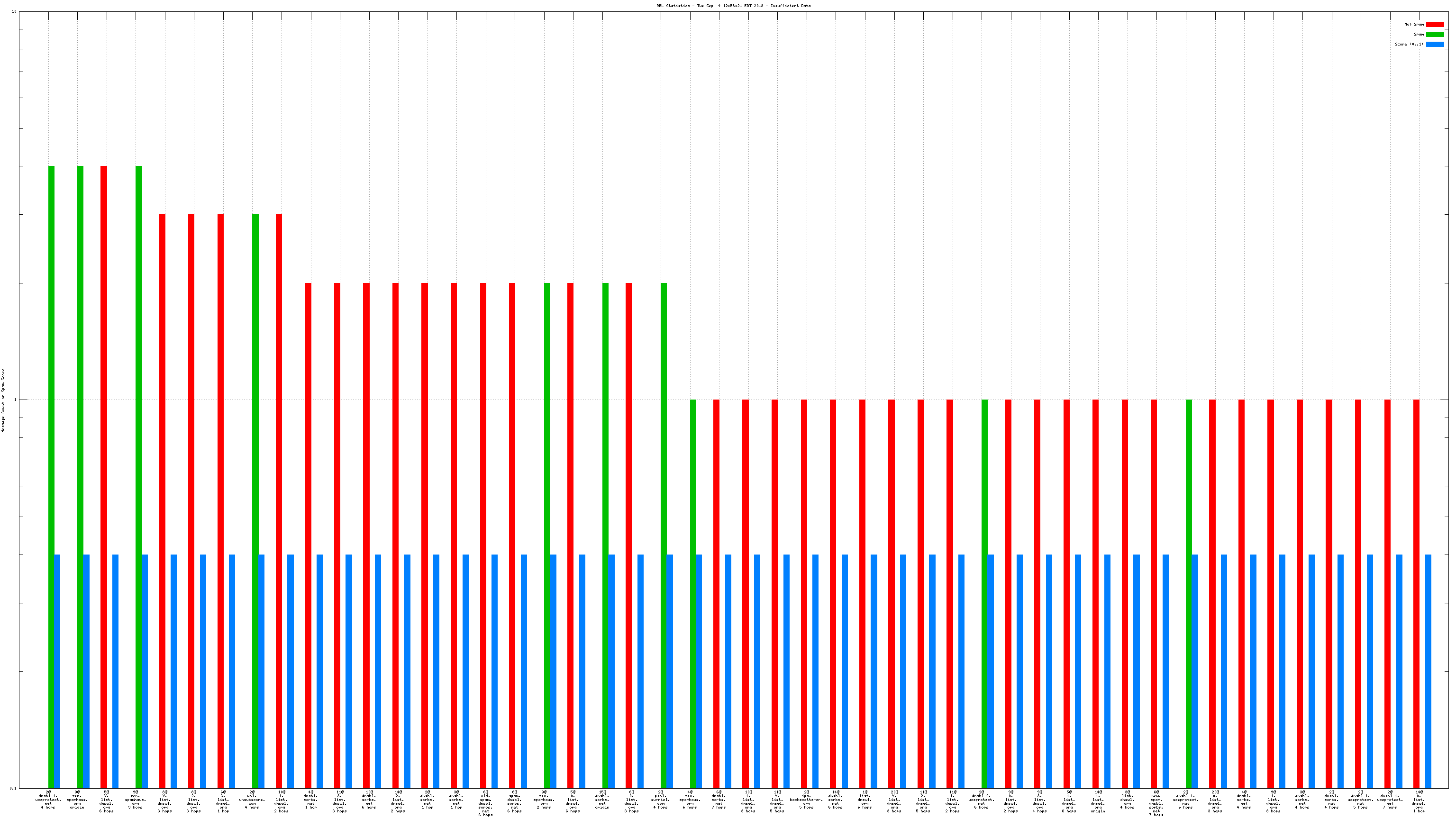Click the green Spam legend swatch
This screenshot has width=1456, height=819.
1435,35
